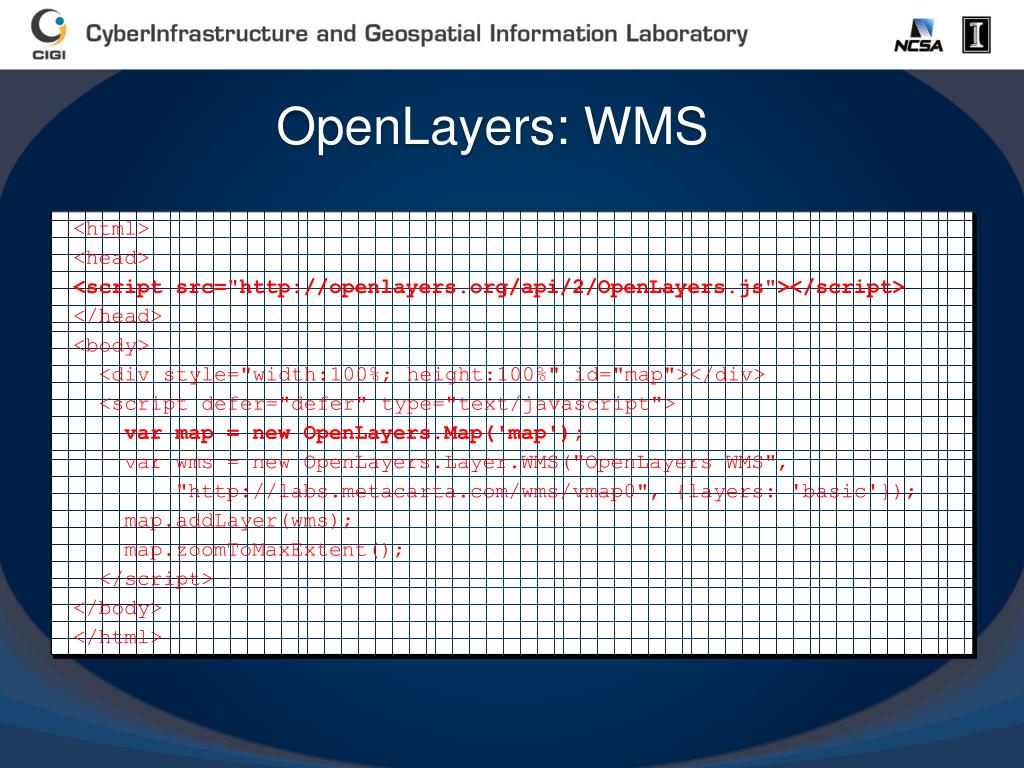This screenshot has height=768, width=1024.
Task: Click the closing </head> tag line
Action: pyautogui.click(x=118, y=316)
